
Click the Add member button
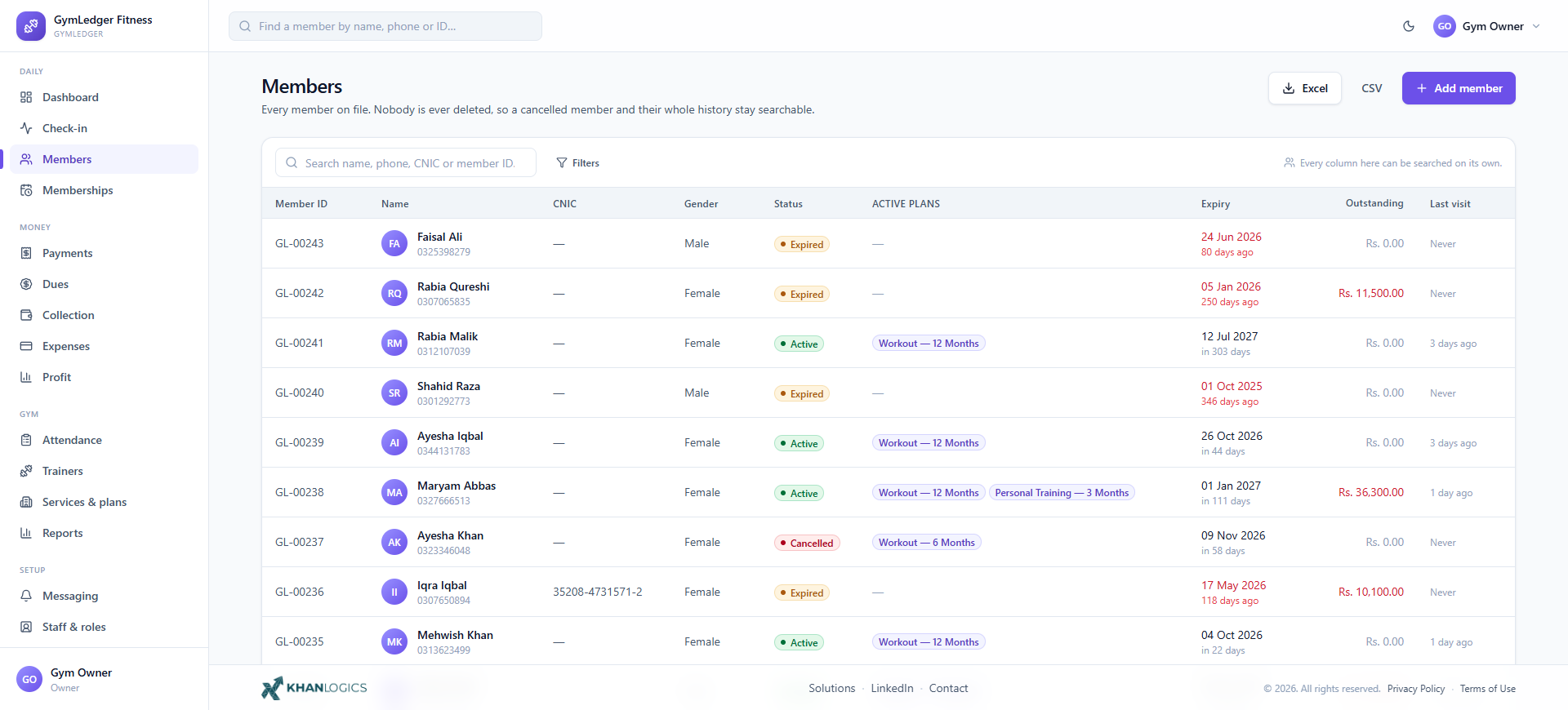[x=1459, y=88]
